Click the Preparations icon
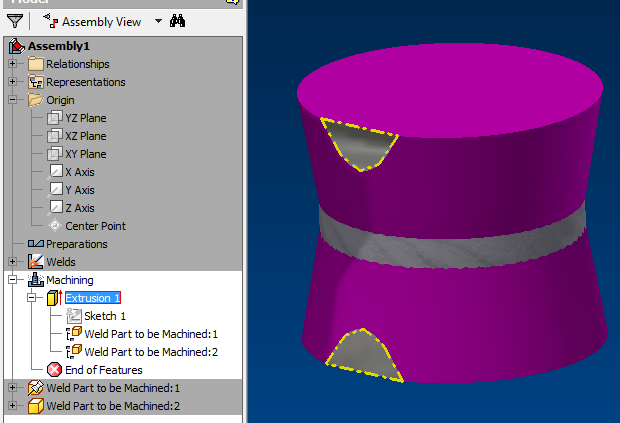This screenshot has width=620, height=423. [36, 244]
